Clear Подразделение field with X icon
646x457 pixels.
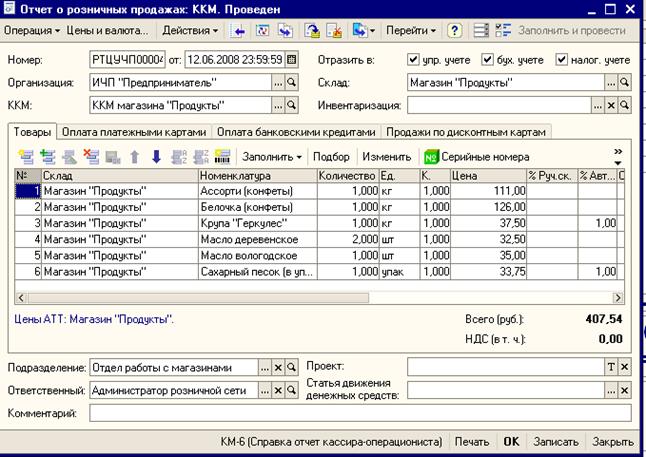pos(278,367)
